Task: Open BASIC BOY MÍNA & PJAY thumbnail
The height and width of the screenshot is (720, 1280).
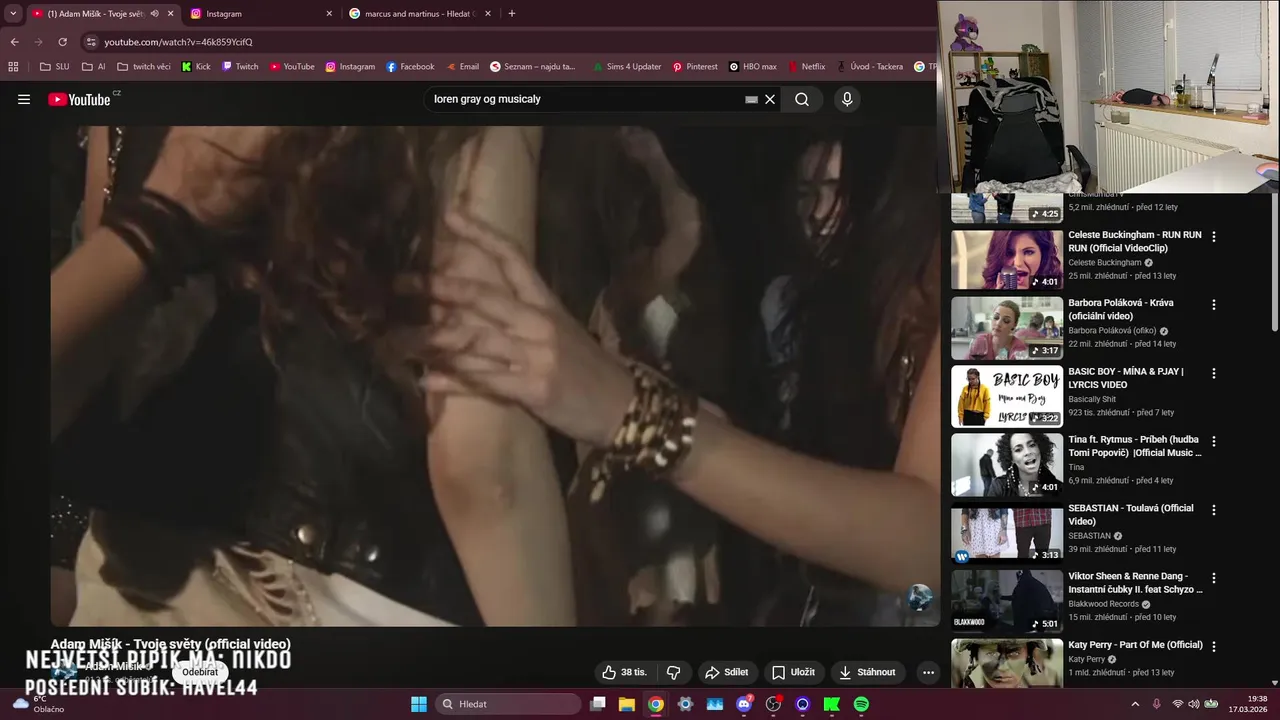Action: click(x=1007, y=396)
